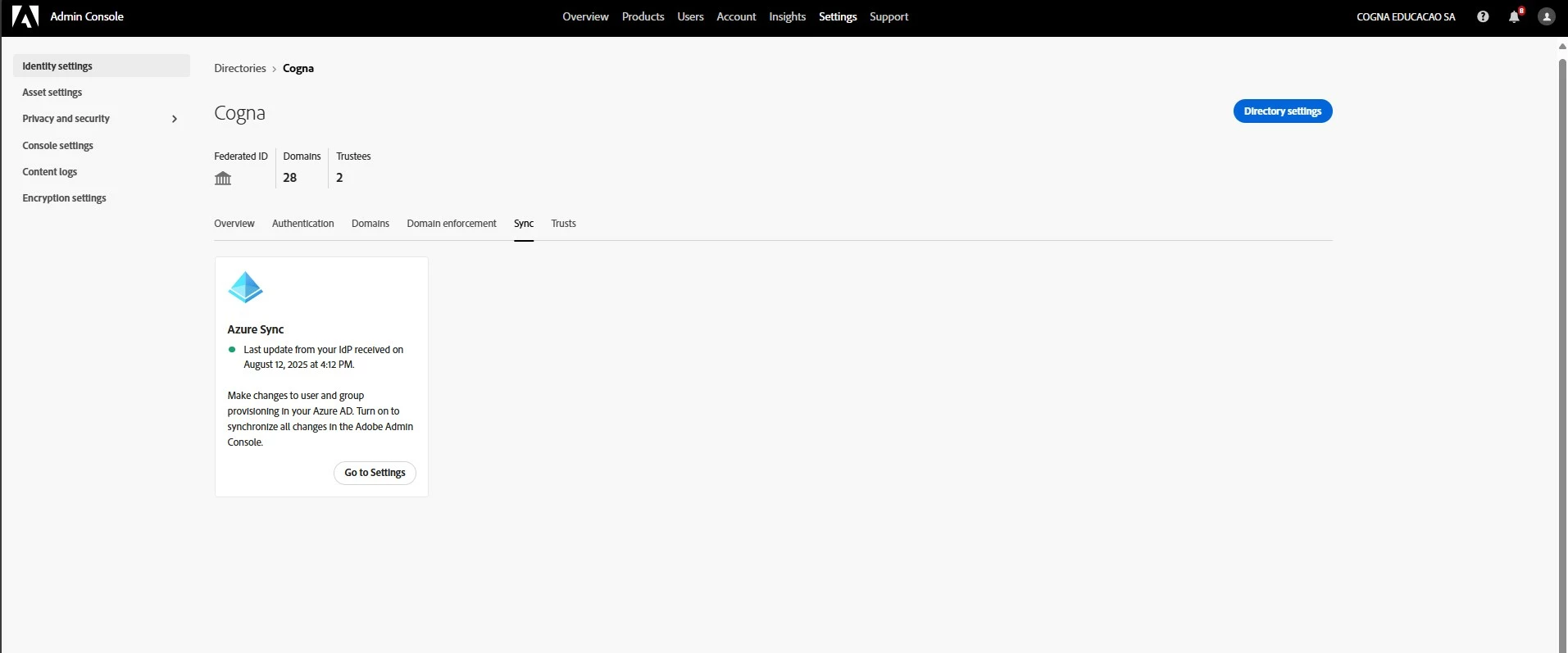Click the Azure Sync pyramid icon
The height and width of the screenshot is (653, 1568).
point(246,288)
